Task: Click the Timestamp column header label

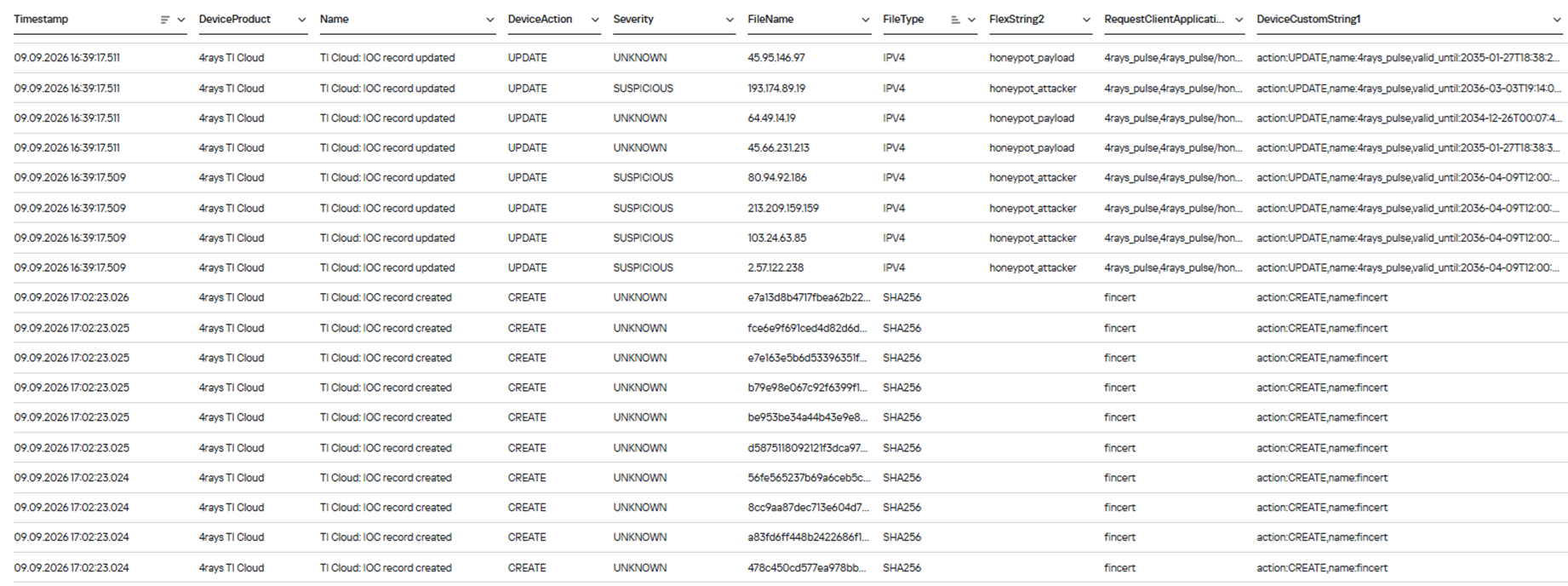Action: pyautogui.click(x=41, y=20)
